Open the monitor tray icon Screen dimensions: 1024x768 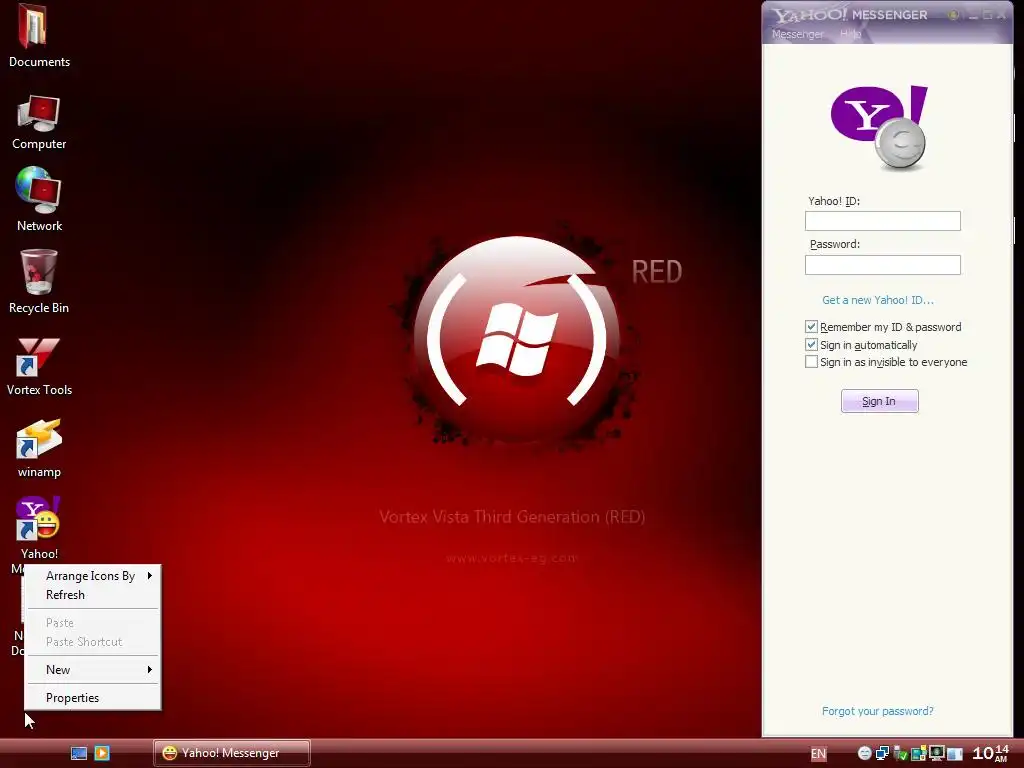point(936,753)
